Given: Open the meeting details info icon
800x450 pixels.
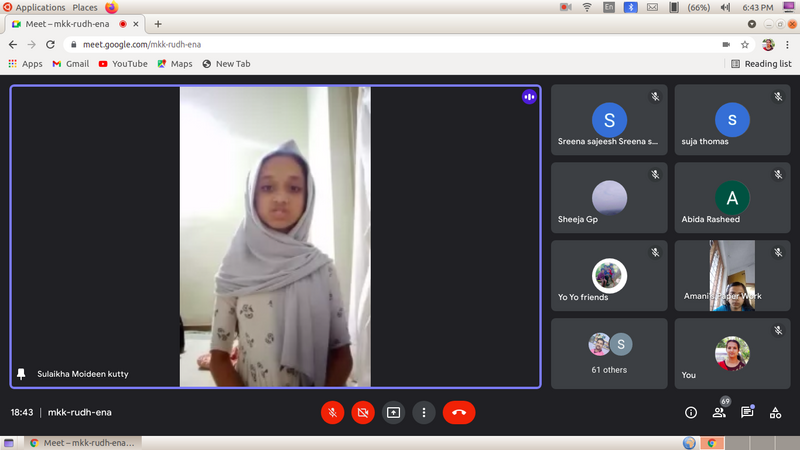Looking at the screenshot, I should pyautogui.click(x=691, y=412).
